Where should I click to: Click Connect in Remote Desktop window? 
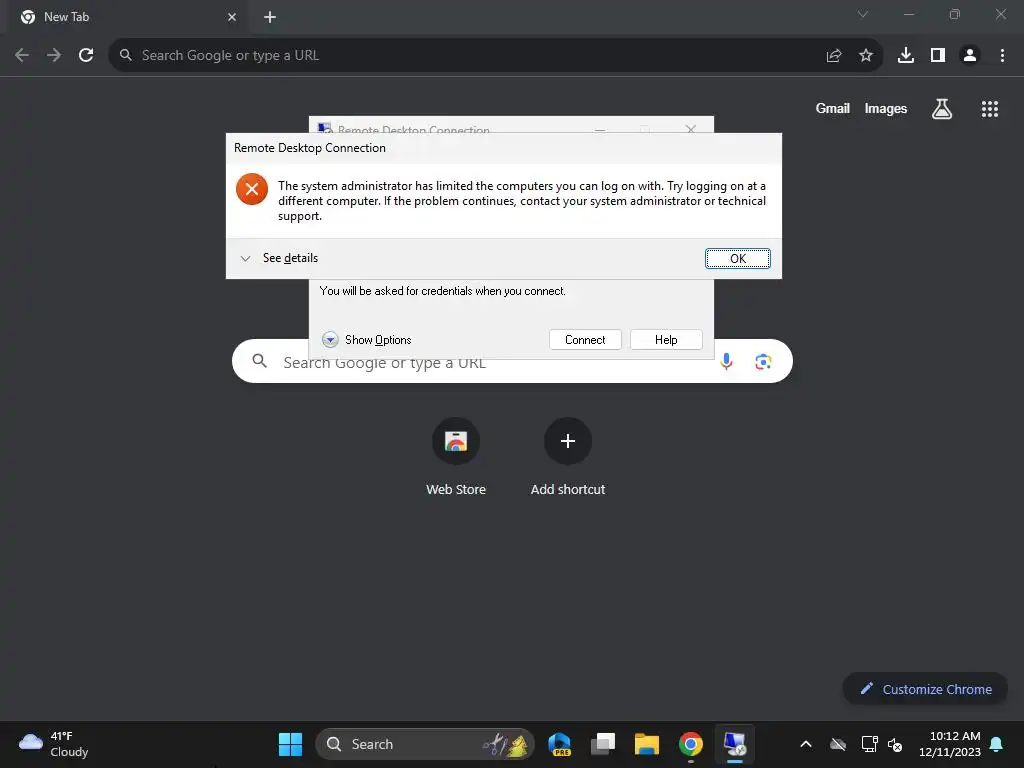coord(585,340)
